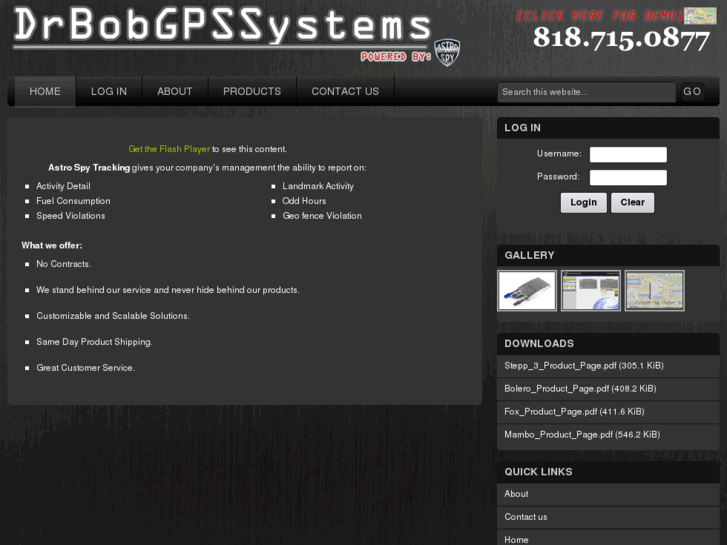Screen dimensions: 727x545
Task: Click the Fuel Consumption list item
Action: point(73,201)
